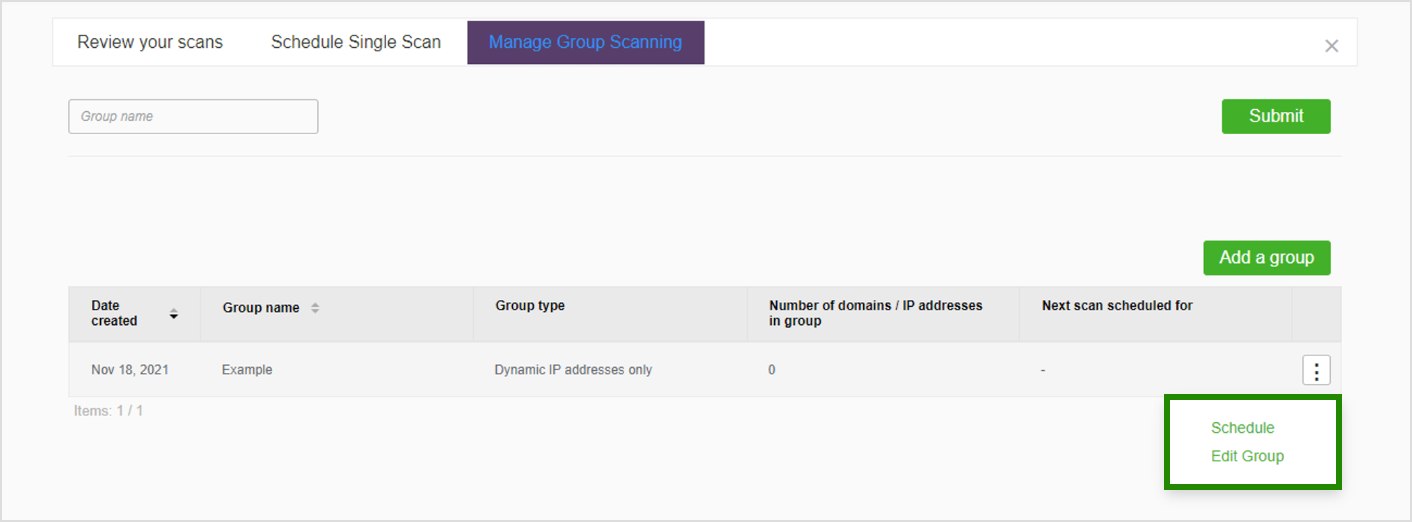
Task: Click the Items: 1 / 1 count text
Action: [108, 411]
